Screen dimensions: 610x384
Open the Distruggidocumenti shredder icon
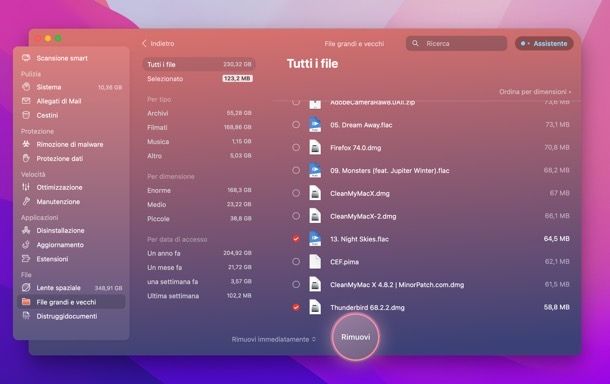coord(26,316)
